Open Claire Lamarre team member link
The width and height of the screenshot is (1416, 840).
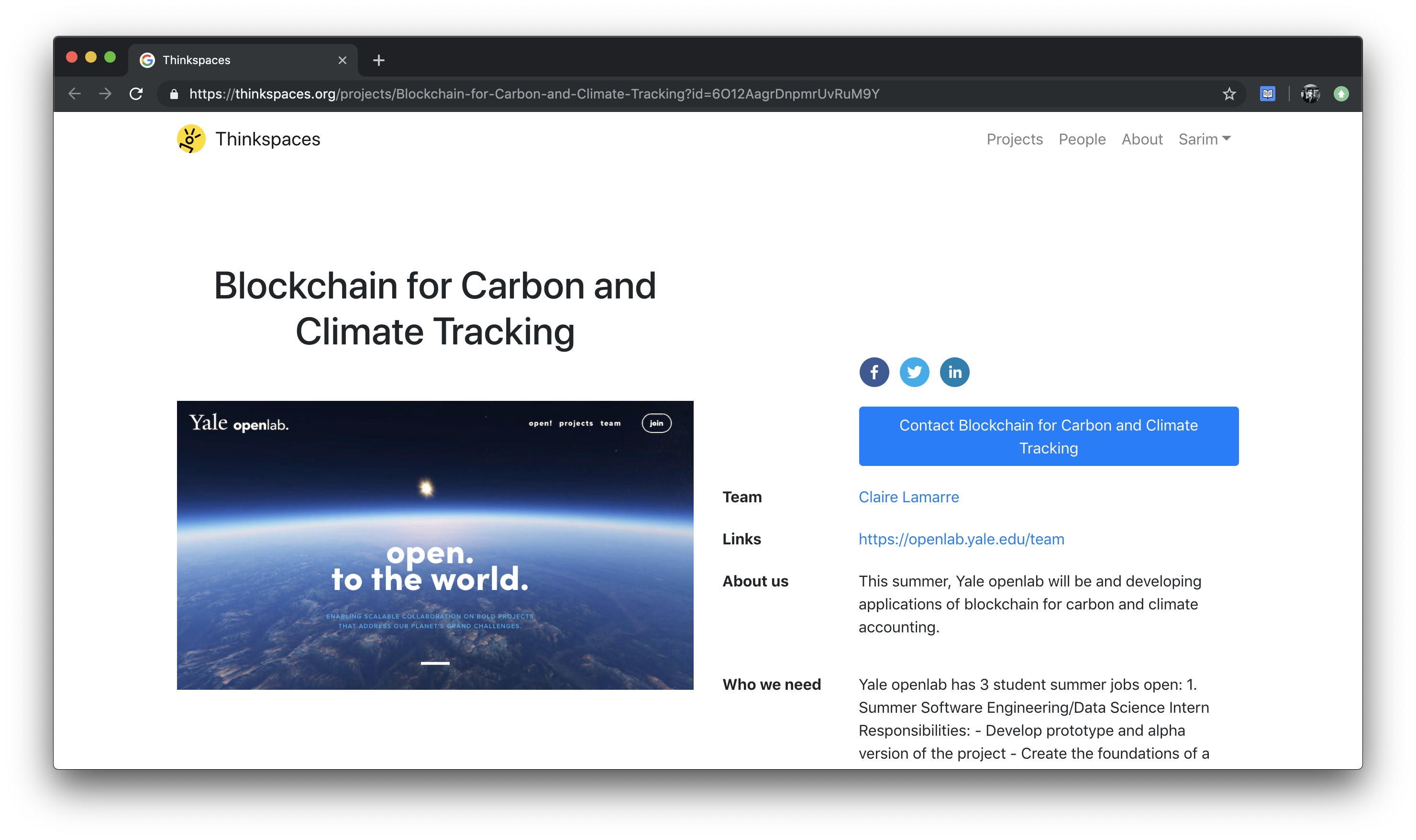(x=908, y=497)
